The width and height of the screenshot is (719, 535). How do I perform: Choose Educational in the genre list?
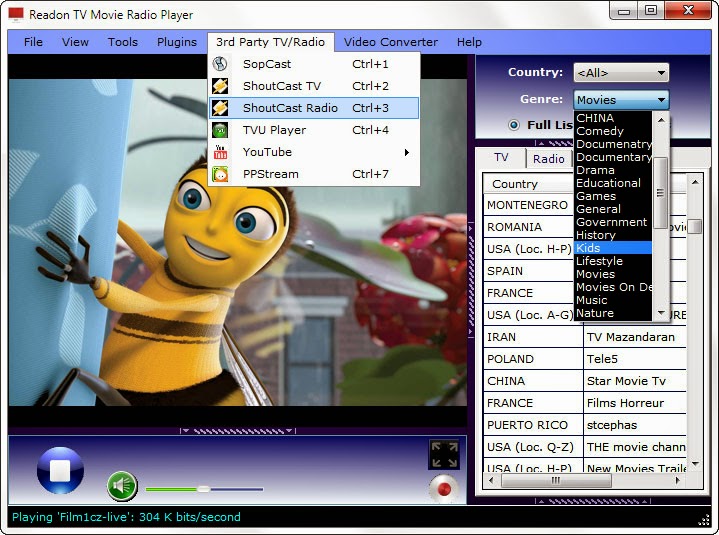[613, 183]
